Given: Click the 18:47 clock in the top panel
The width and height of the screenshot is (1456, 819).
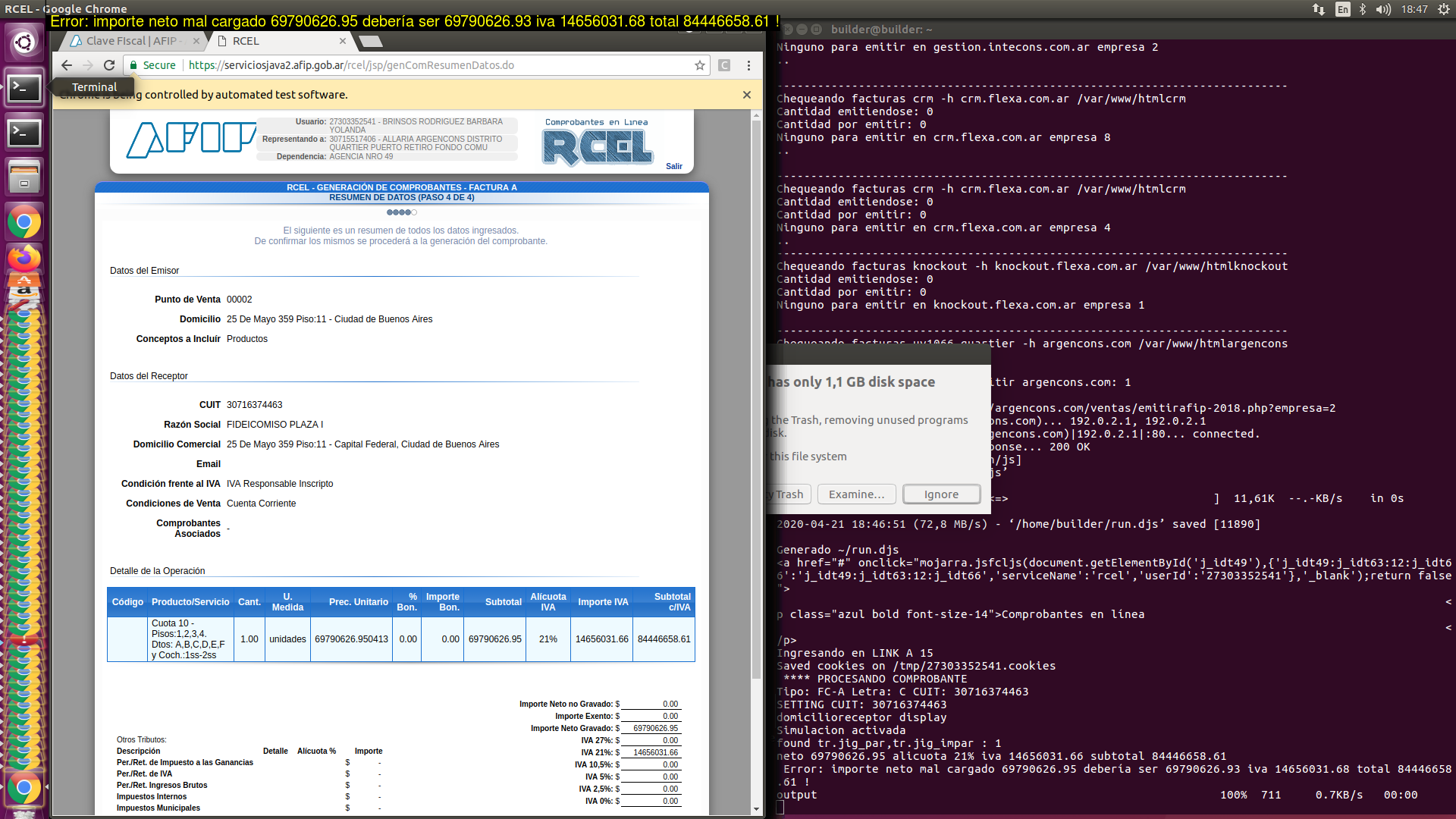Looking at the screenshot, I should [x=1414, y=9].
